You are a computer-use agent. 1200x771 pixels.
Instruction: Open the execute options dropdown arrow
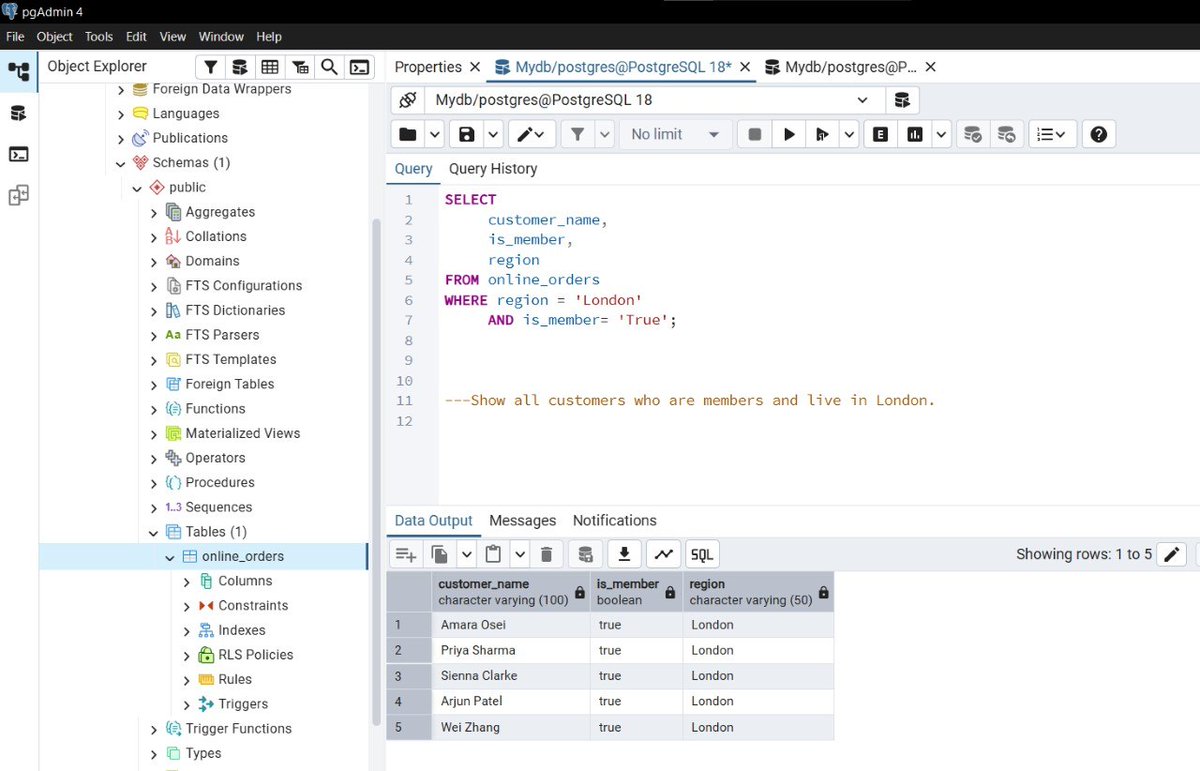click(849, 134)
